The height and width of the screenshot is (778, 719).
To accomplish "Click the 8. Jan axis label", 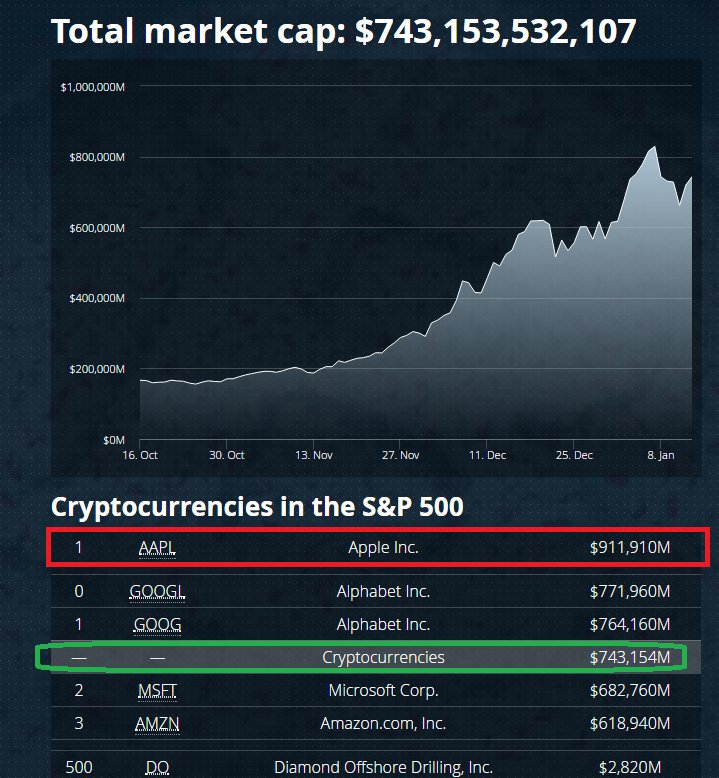I will tap(660, 455).
